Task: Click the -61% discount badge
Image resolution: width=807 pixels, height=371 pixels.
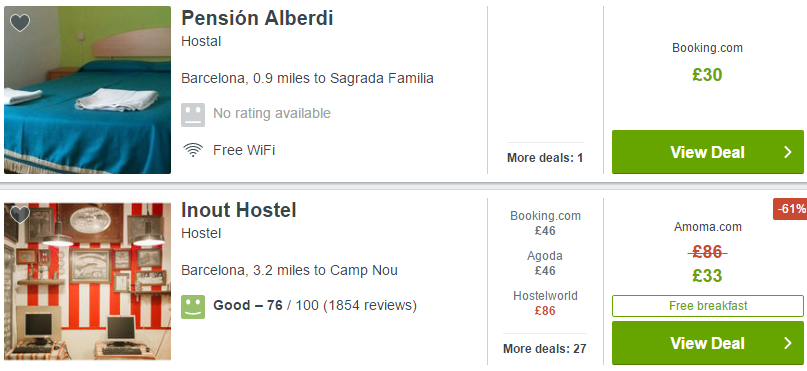Action: 791,209
